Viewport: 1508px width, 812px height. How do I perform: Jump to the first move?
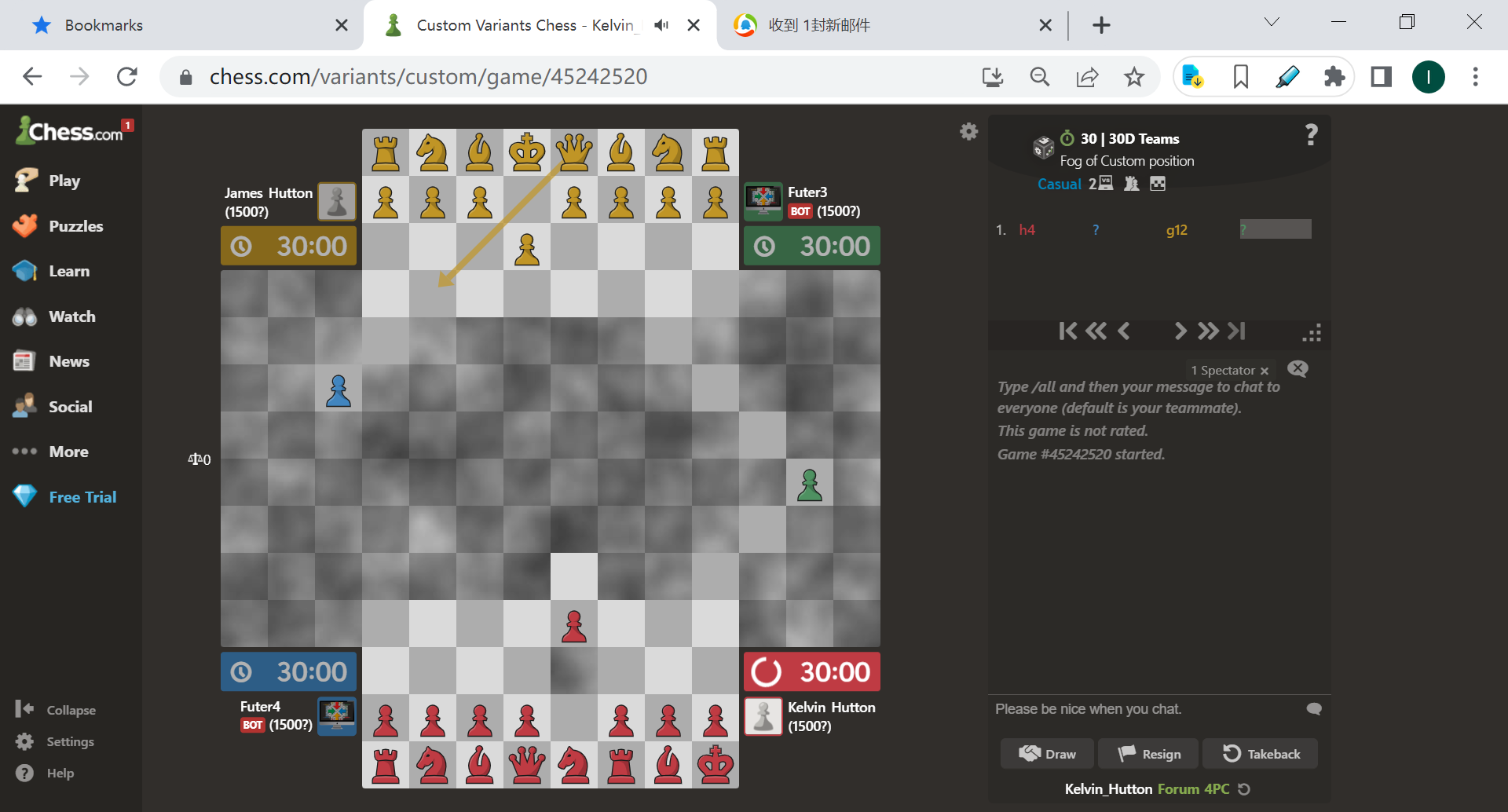(x=1067, y=331)
